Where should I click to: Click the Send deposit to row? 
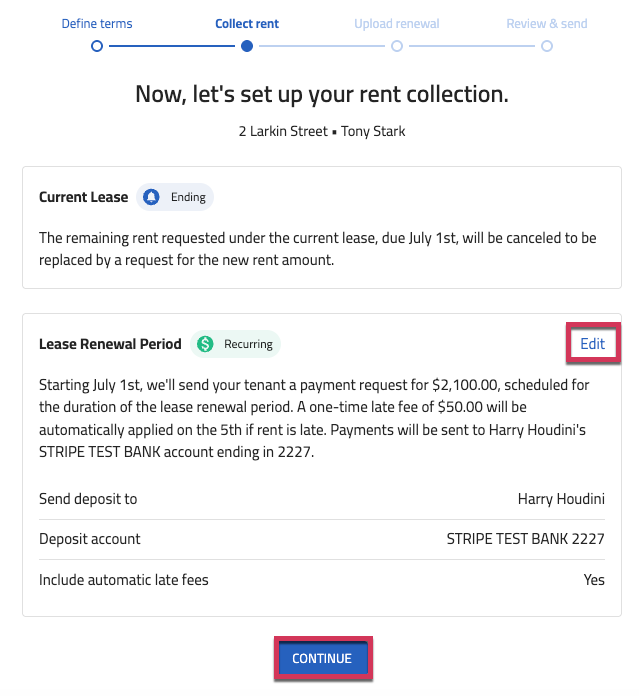[x=322, y=499]
